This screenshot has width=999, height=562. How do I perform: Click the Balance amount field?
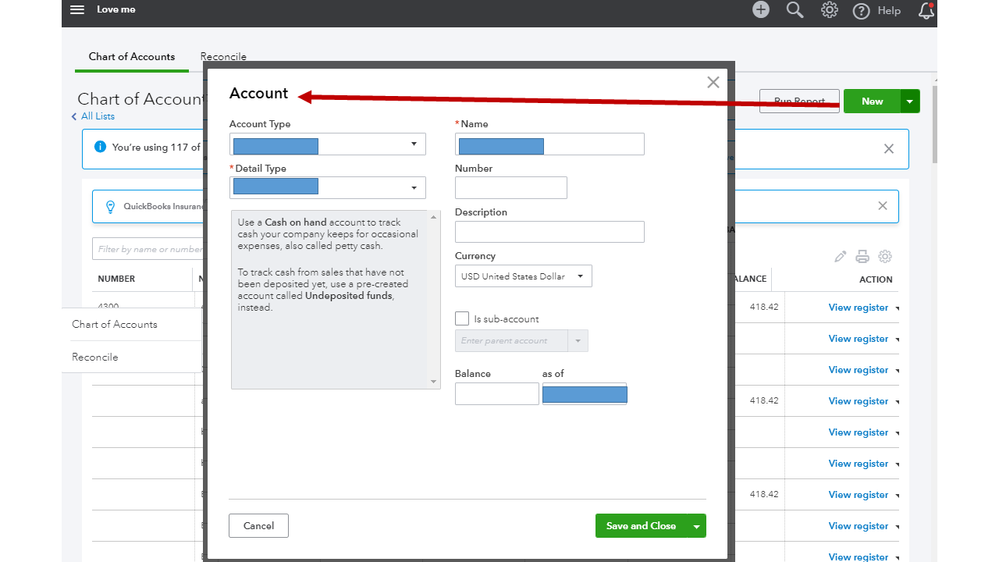[496, 394]
